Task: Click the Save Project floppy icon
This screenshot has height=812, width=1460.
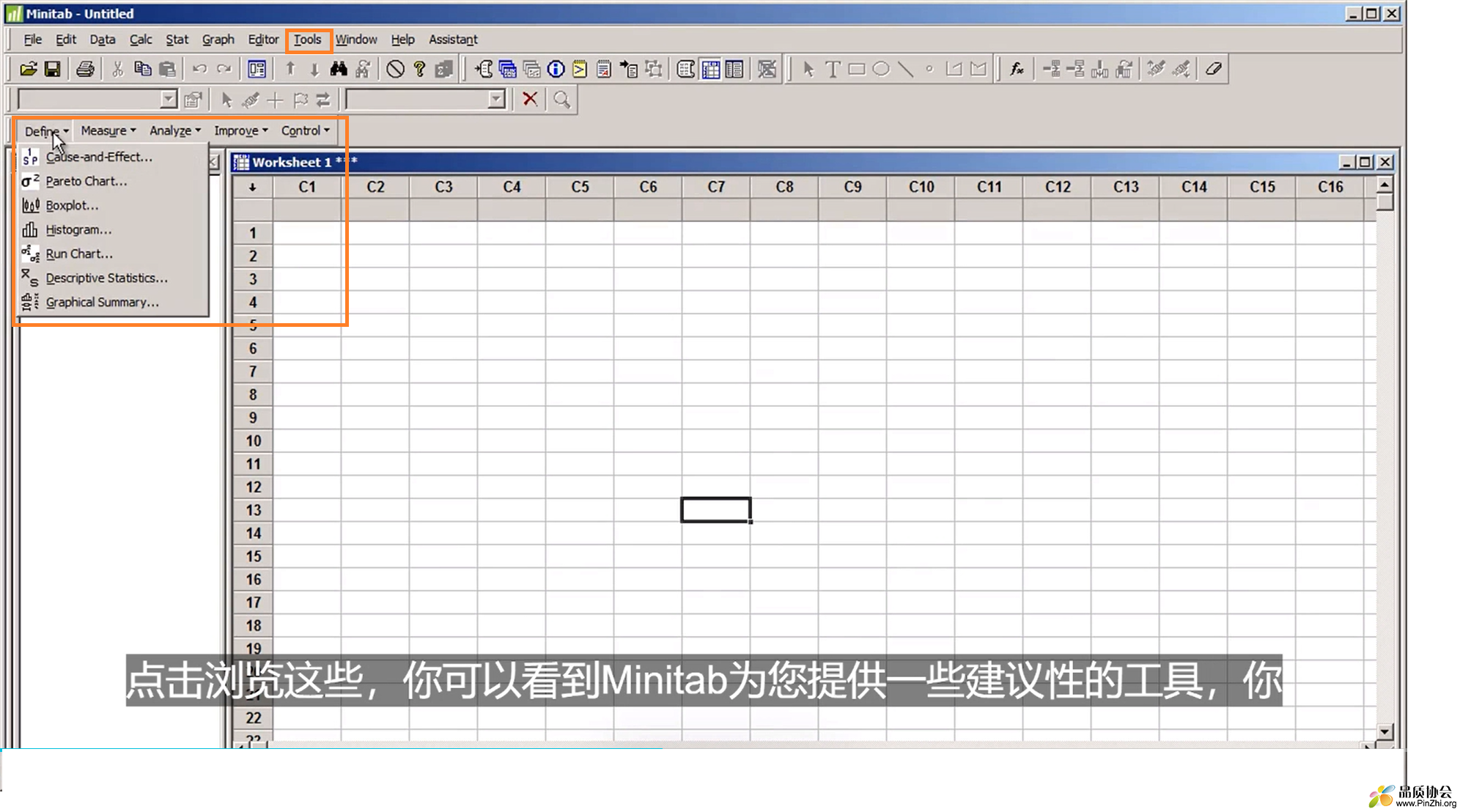Action: click(x=52, y=69)
